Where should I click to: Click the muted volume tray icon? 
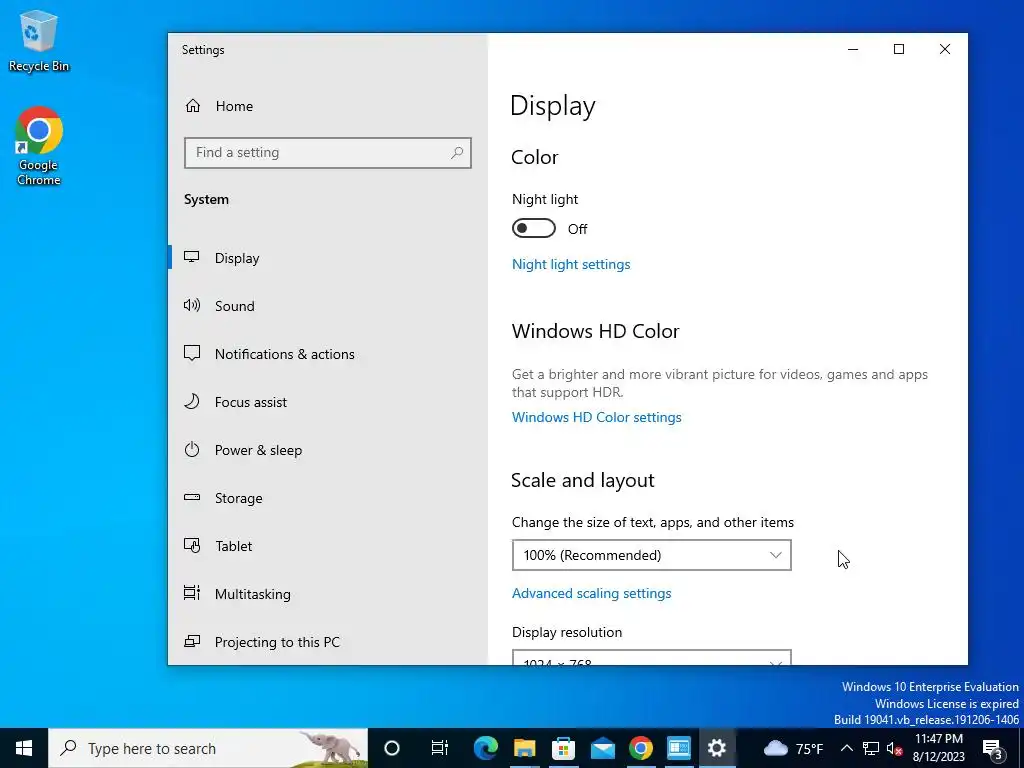[x=895, y=748]
